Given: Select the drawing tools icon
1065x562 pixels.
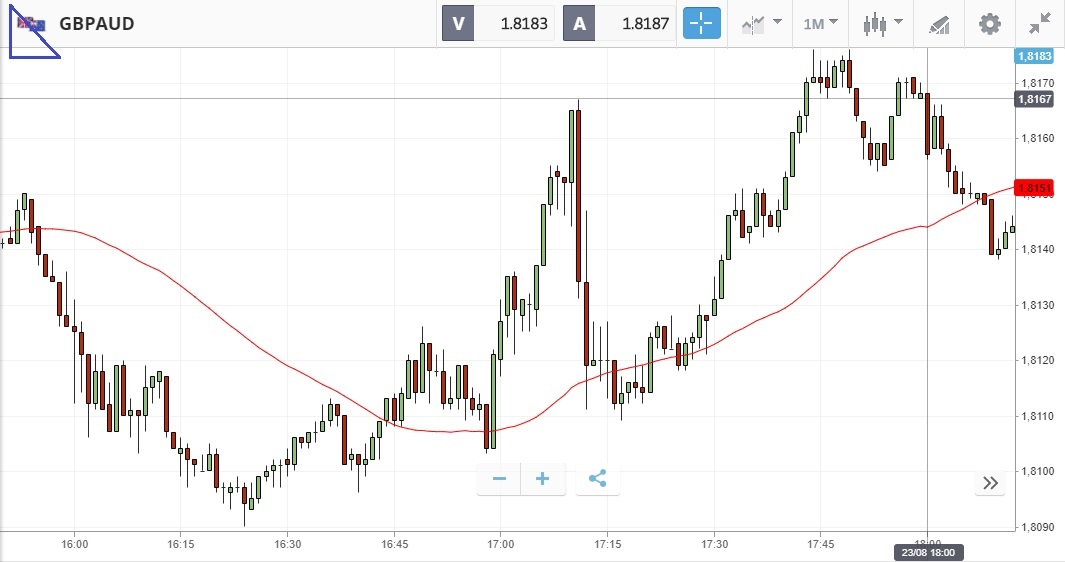Looking at the screenshot, I should tap(939, 23).
